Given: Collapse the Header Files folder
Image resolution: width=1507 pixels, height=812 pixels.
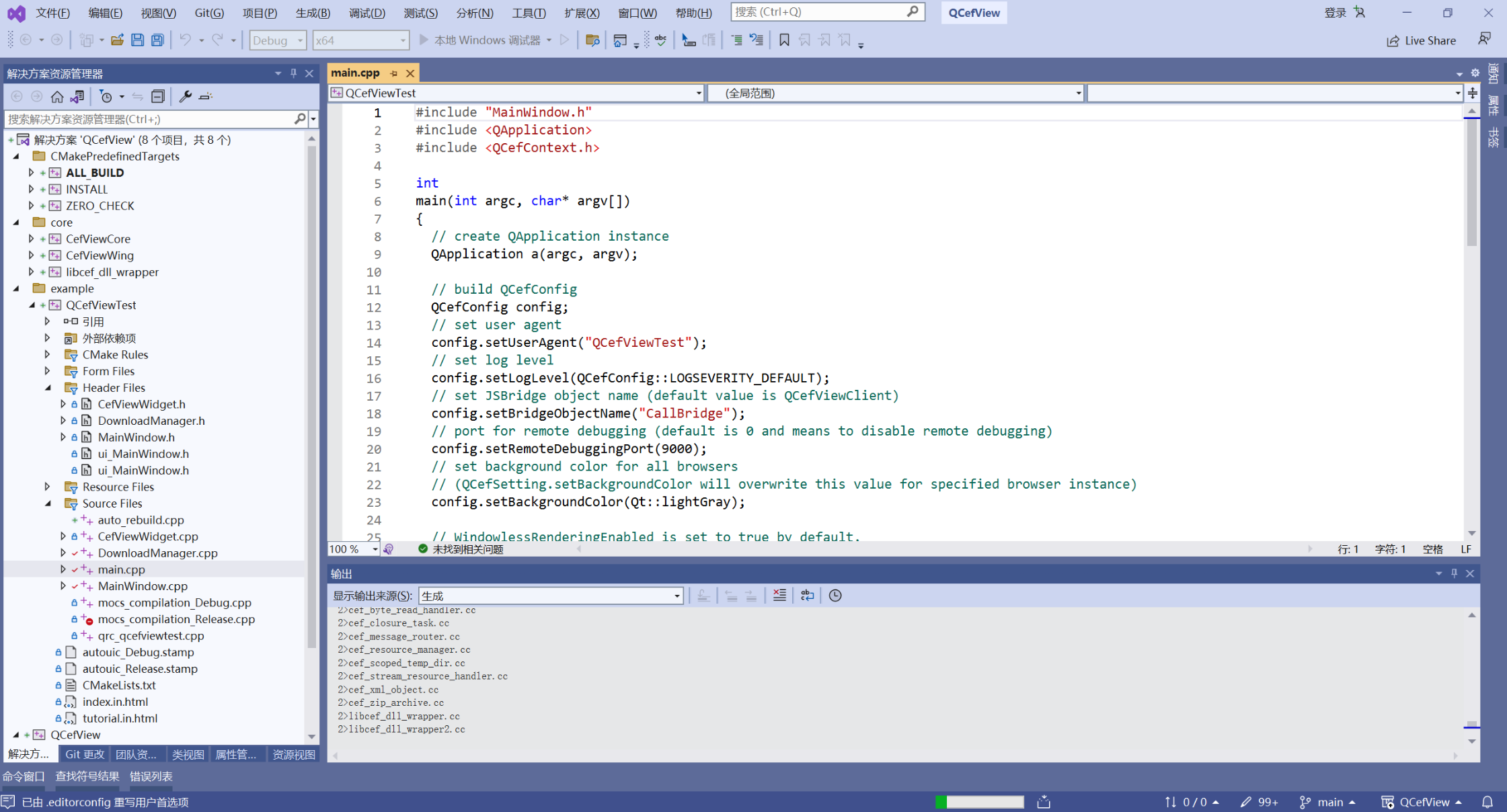Looking at the screenshot, I should (48, 388).
